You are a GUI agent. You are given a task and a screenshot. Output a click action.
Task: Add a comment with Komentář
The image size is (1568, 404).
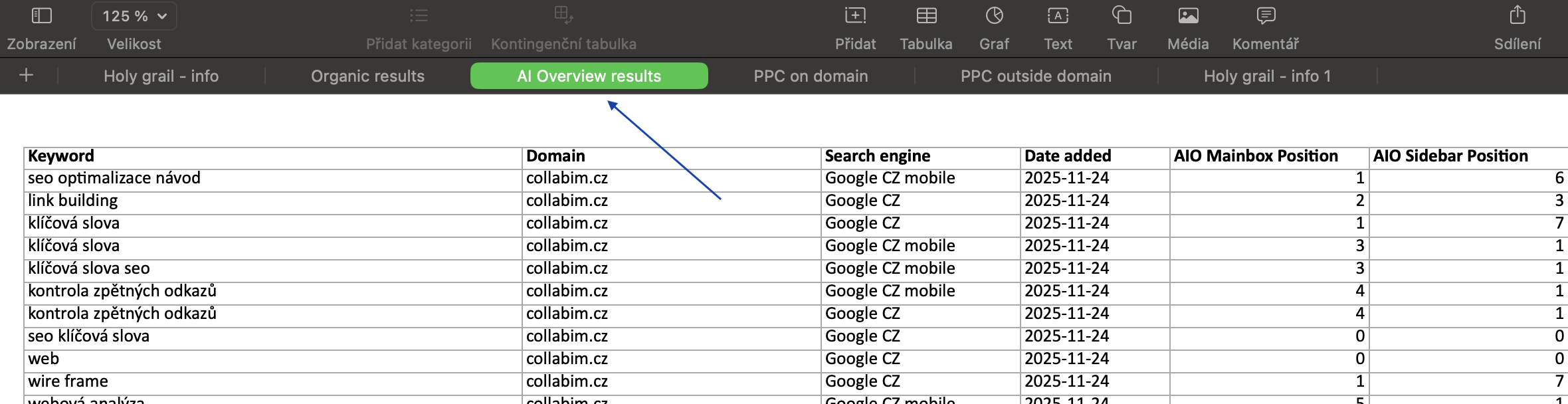pyautogui.click(x=1266, y=16)
